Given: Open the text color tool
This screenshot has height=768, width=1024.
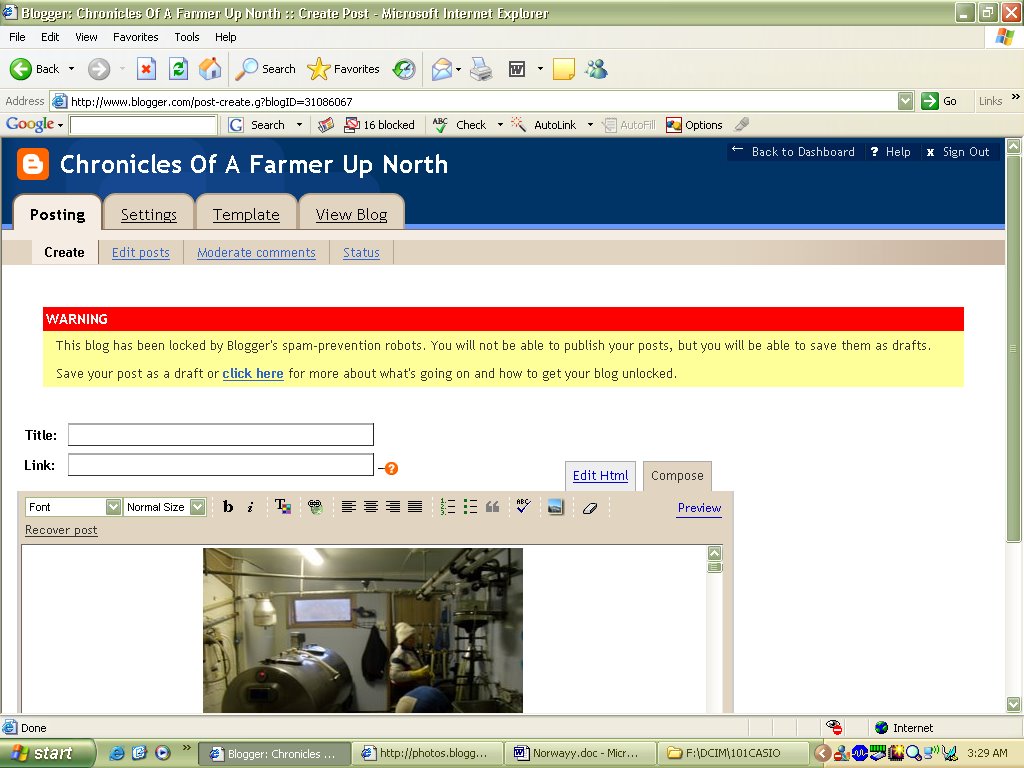Looking at the screenshot, I should point(283,507).
